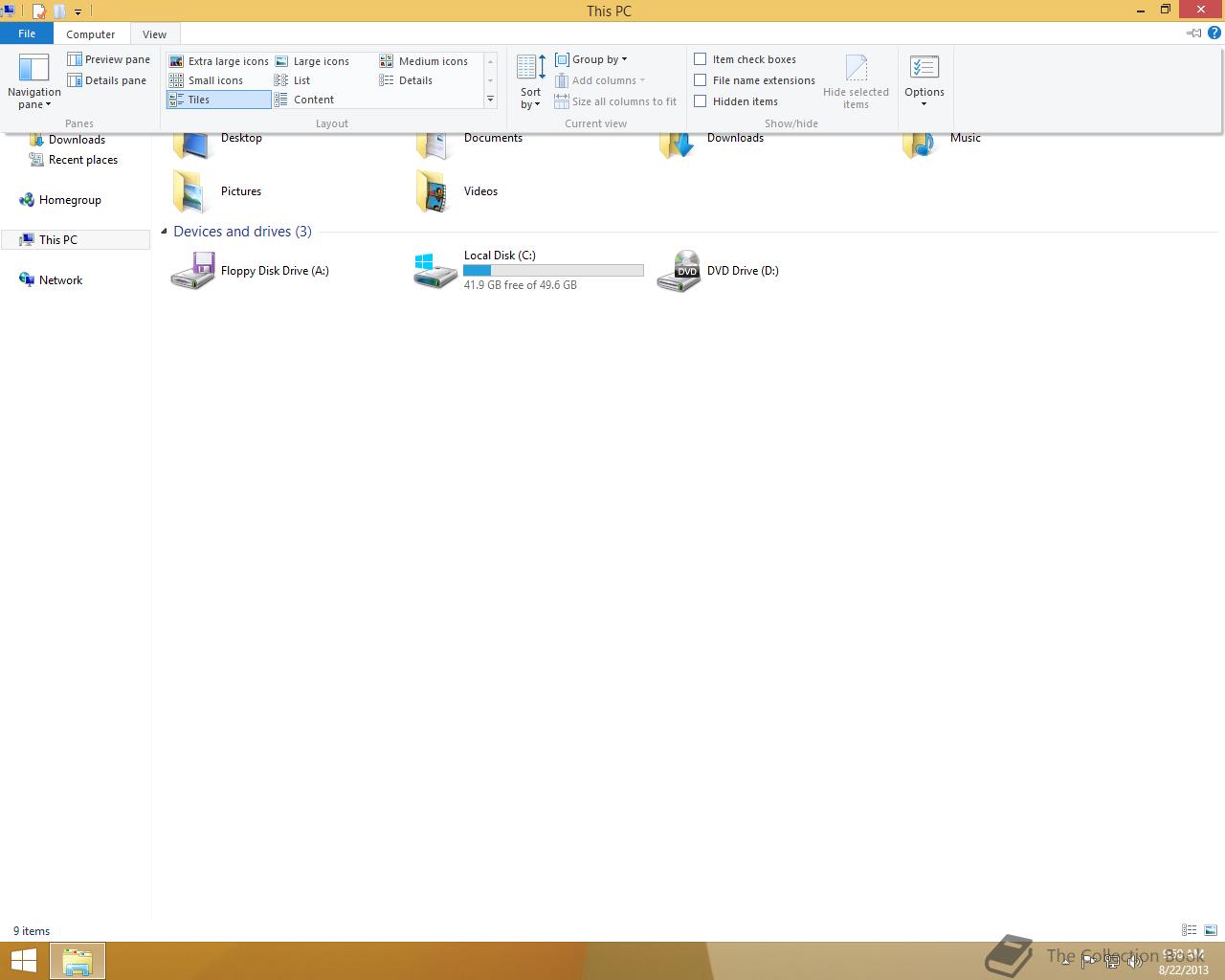
Task: Open File Explorer from the taskbar
Action: click(x=78, y=961)
